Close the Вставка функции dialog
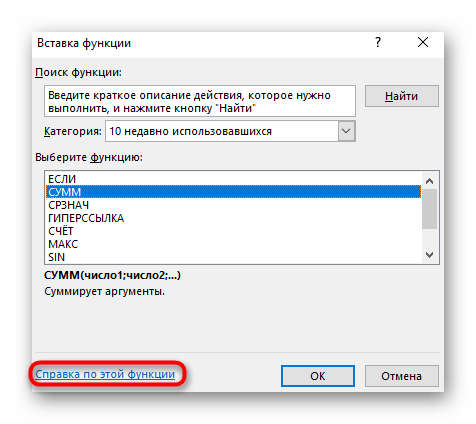This screenshot has width=476, height=424. 423,42
